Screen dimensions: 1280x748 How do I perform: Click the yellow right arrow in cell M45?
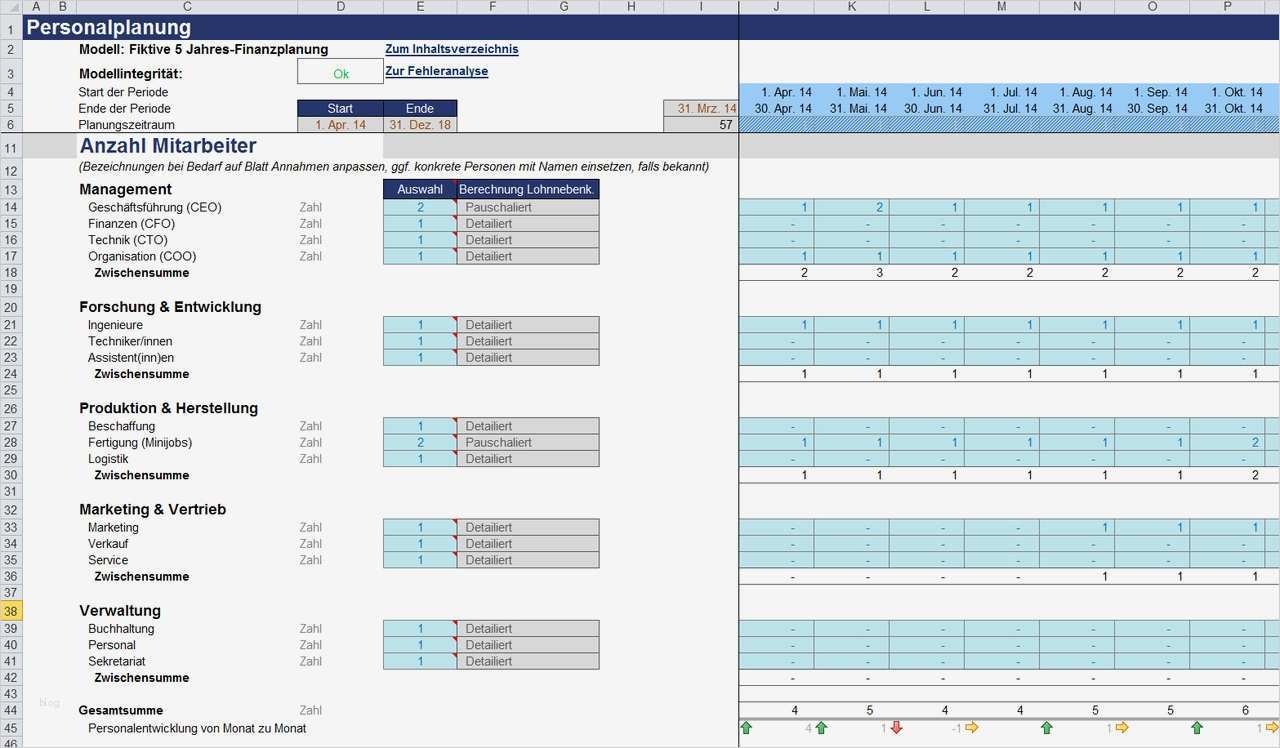coord(971,728)
